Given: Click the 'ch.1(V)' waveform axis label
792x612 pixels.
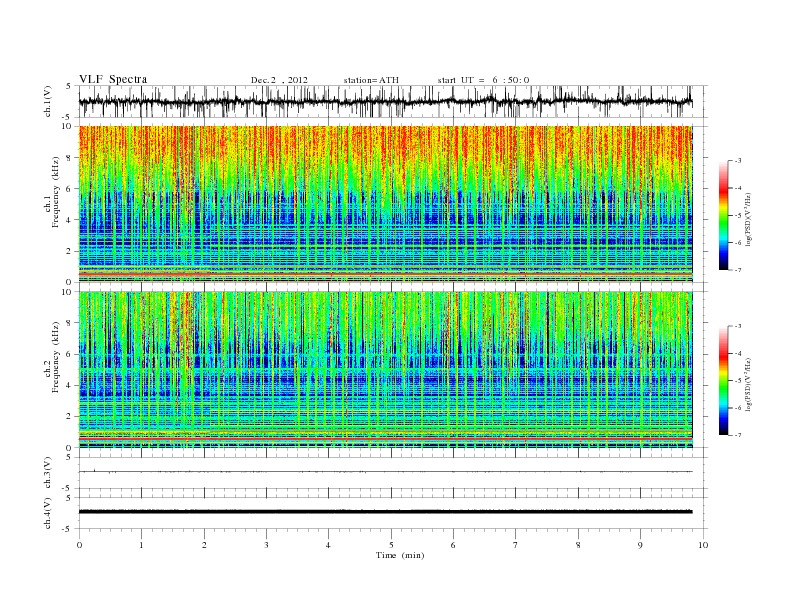Looking at the screenshot, I should (47, 101).
